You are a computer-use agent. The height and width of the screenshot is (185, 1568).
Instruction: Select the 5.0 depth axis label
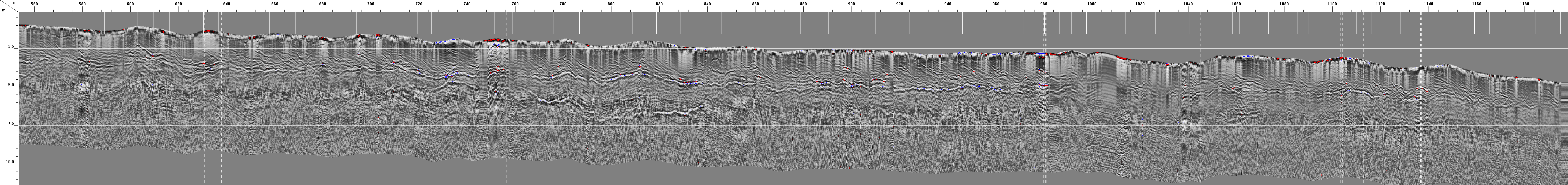(x=11, y=85)
